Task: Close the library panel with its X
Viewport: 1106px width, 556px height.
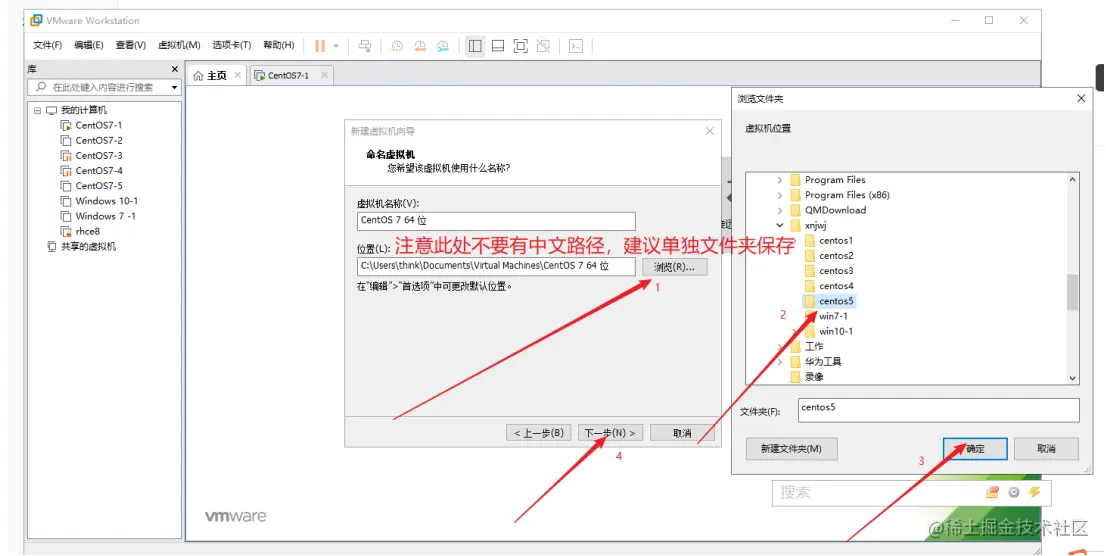Action: 175,69
